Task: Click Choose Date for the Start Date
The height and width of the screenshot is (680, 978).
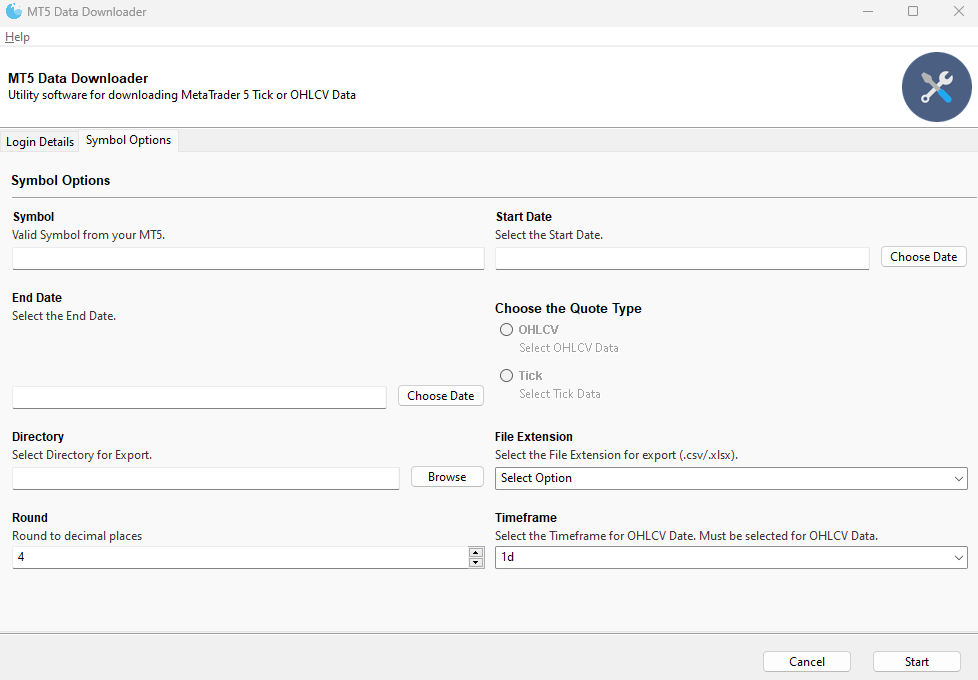Action: coord(922,256)
